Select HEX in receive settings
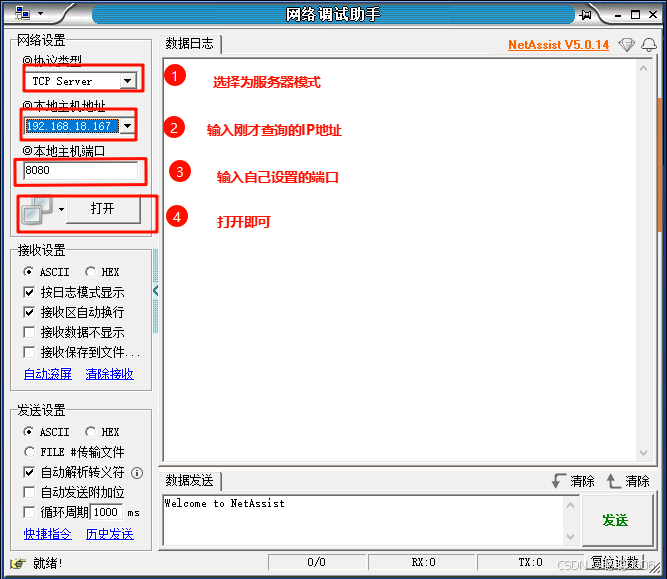The height and width of the screenshot is (579, 667). (x=102, y=272)
